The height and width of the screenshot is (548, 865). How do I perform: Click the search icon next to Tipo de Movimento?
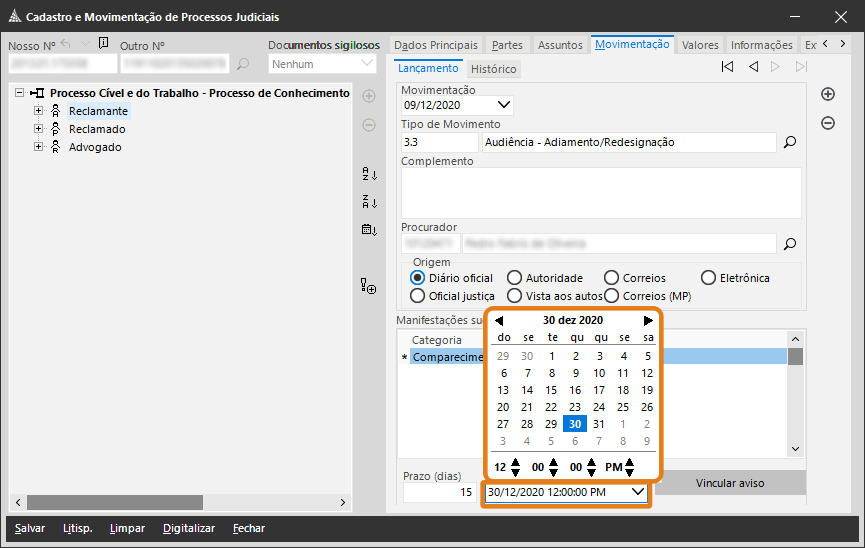pos(789,142)
